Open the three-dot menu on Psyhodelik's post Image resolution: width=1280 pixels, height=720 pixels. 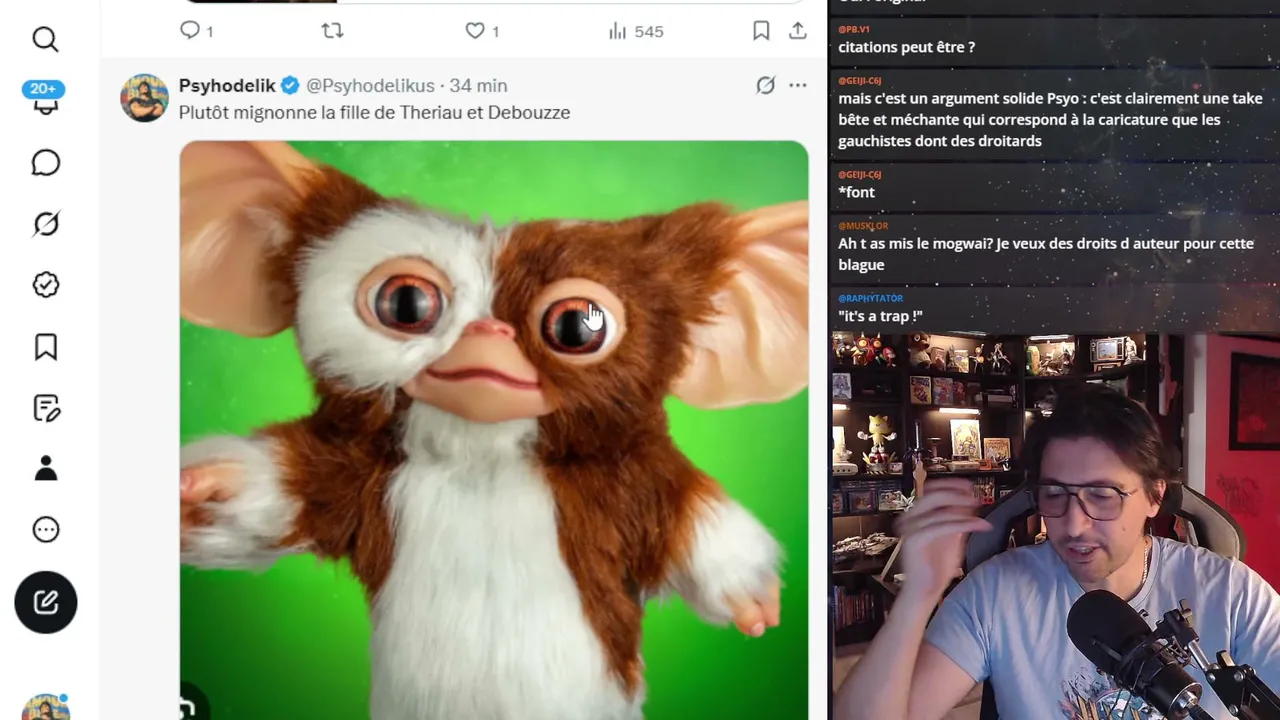(797, 86)
